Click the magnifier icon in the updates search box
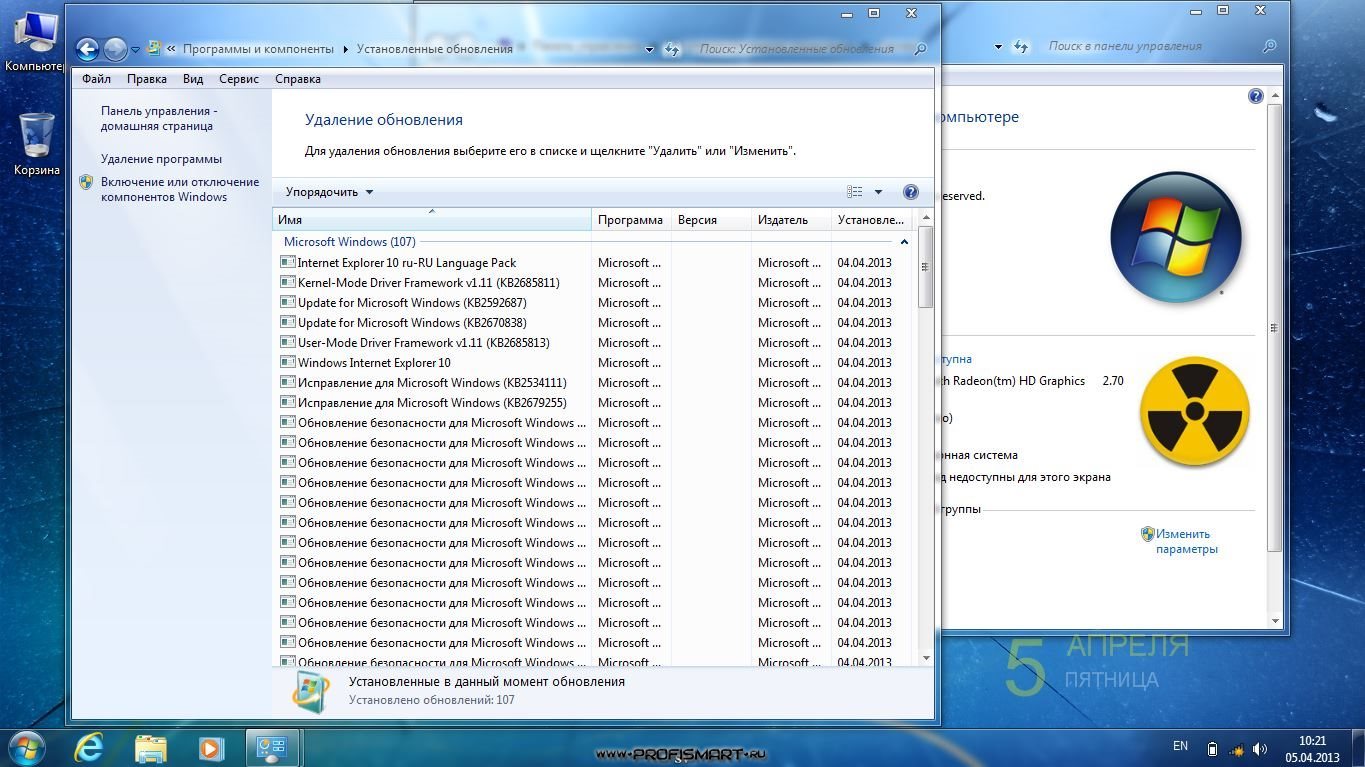 [921, 48]
